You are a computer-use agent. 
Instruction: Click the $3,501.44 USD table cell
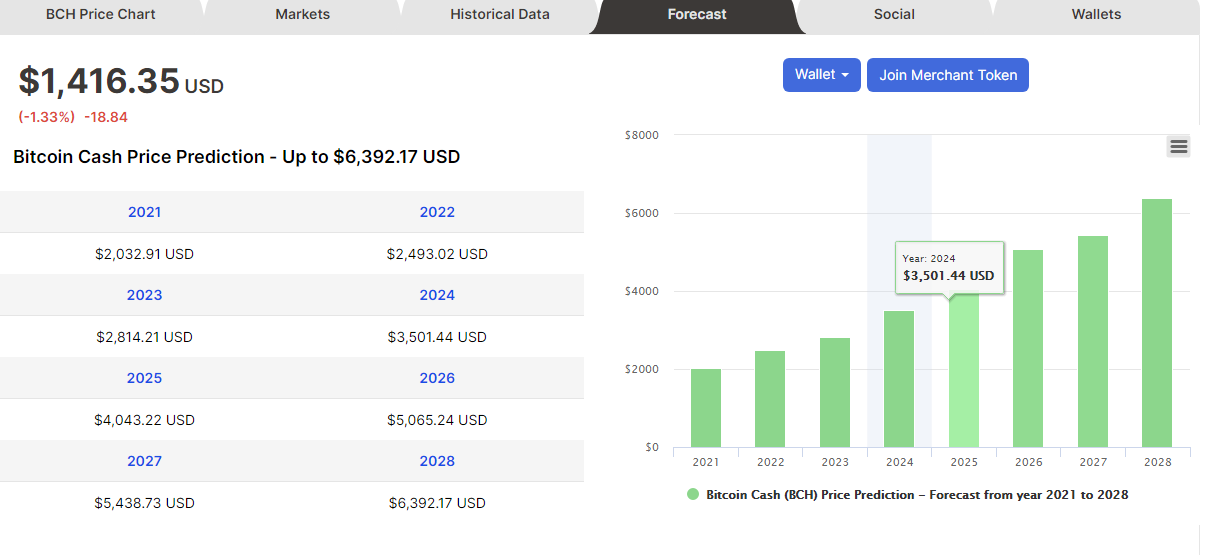click(x=437, y=337)
